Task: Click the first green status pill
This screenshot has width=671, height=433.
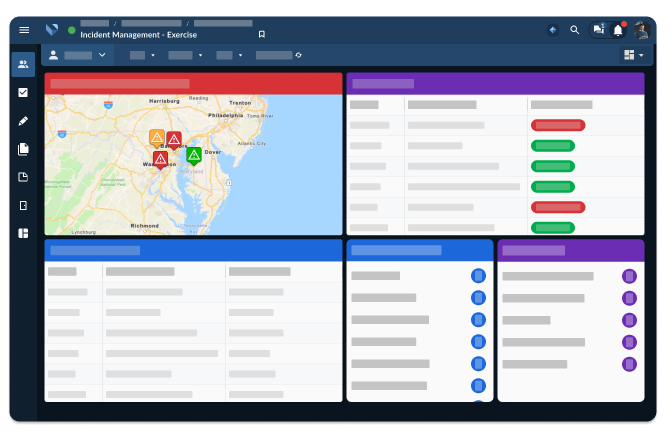Action: click(x=553, y=146)
